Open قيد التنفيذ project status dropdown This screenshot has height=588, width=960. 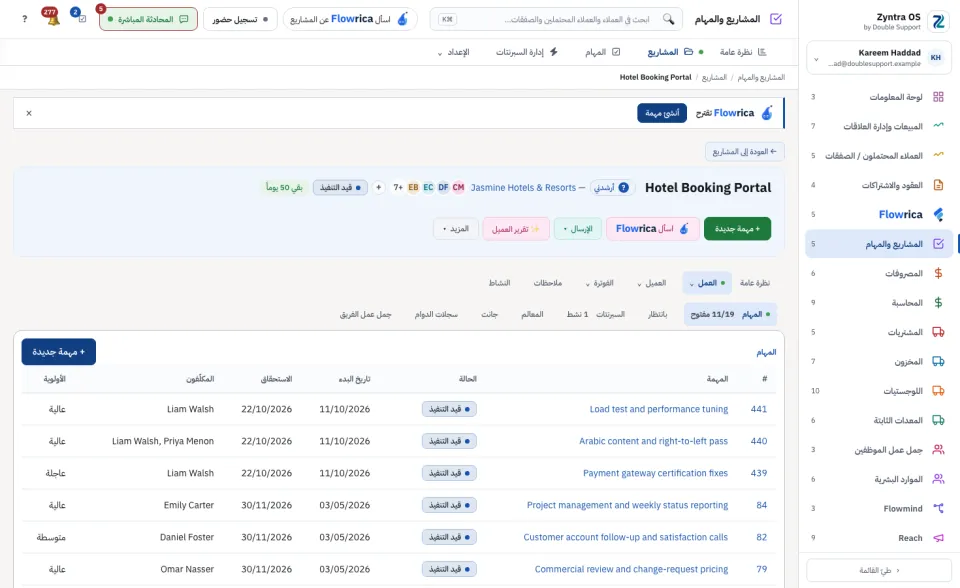[x=340, y=187]
